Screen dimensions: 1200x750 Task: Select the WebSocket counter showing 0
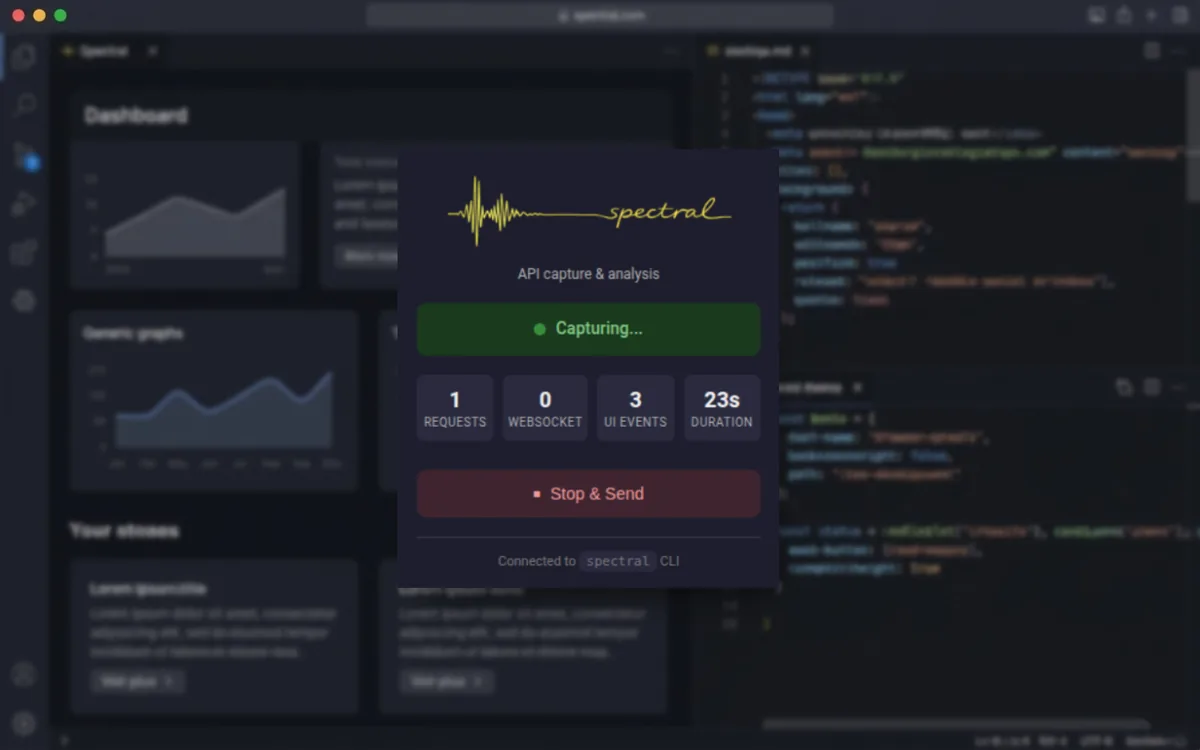(545, 408)
